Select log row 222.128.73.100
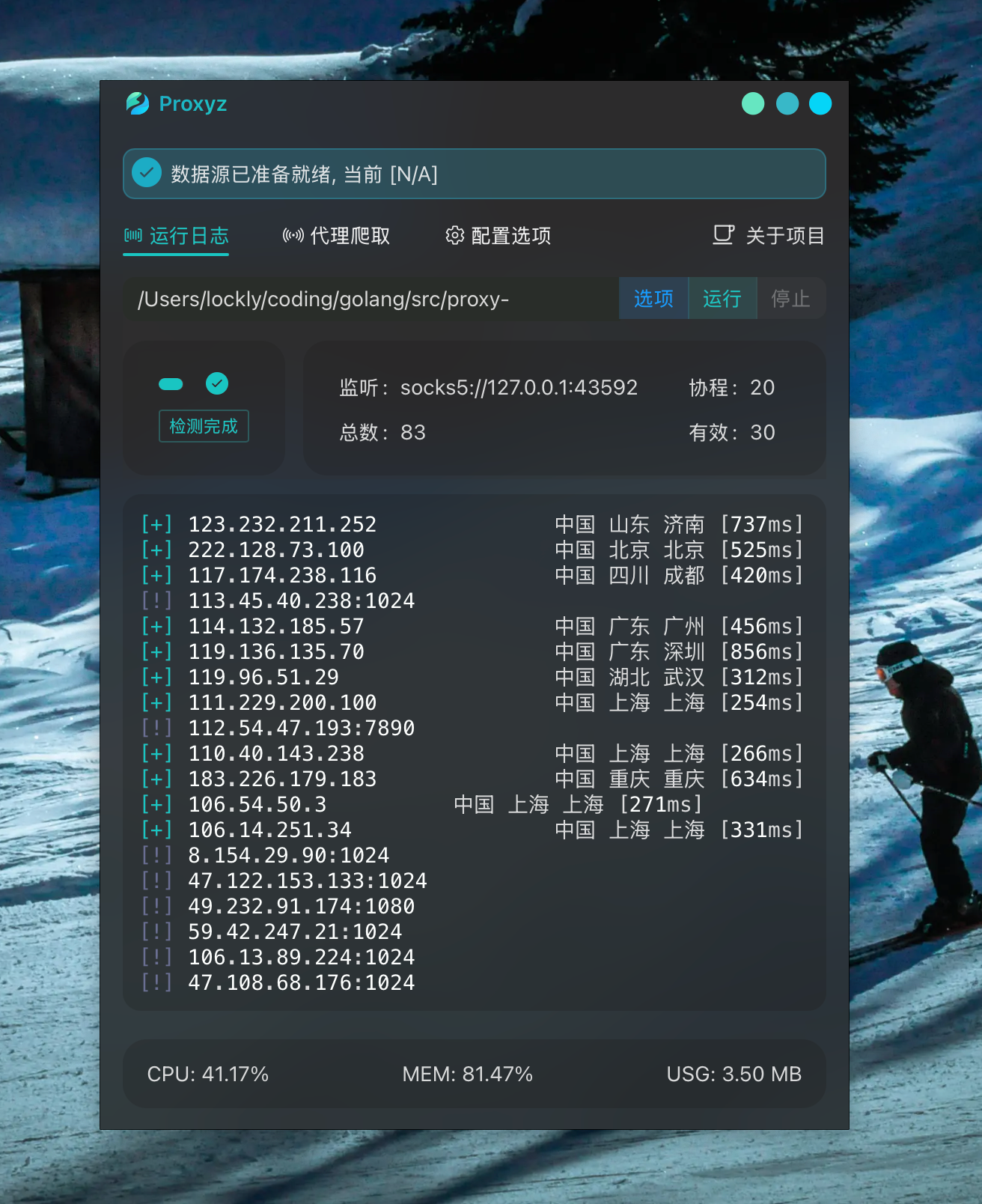The height and width of the screenshot is (1204, 982). pos(472,550)
